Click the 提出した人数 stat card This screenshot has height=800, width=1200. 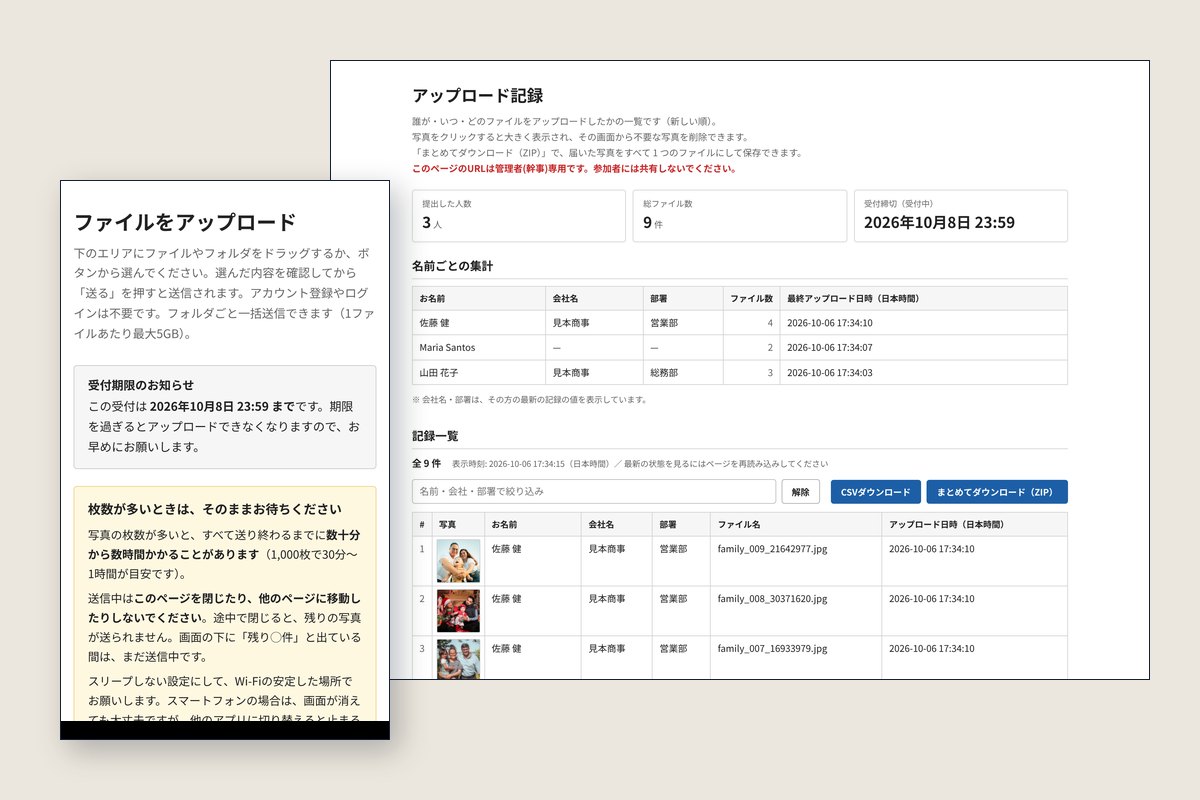pyautogui.click(x=519, y=216)
